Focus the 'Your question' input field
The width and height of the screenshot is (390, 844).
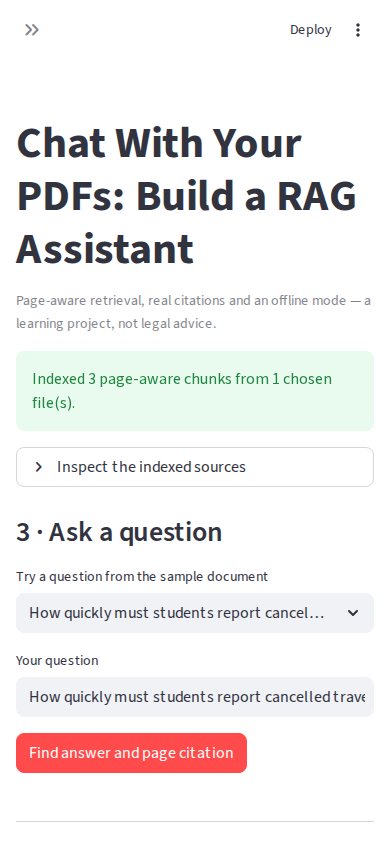pyautogui.click(x=195, y=697)
